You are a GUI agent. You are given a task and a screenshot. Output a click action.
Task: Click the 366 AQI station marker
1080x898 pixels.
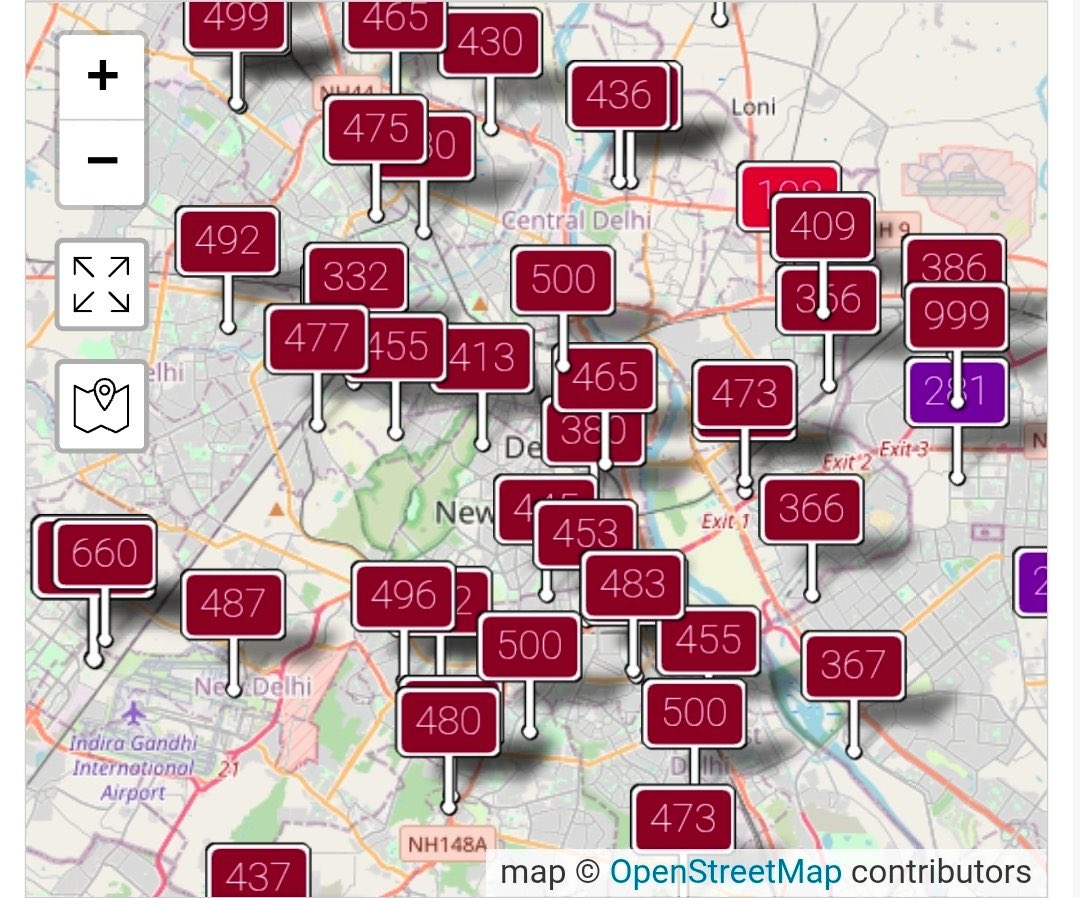[x=811, y=509]
